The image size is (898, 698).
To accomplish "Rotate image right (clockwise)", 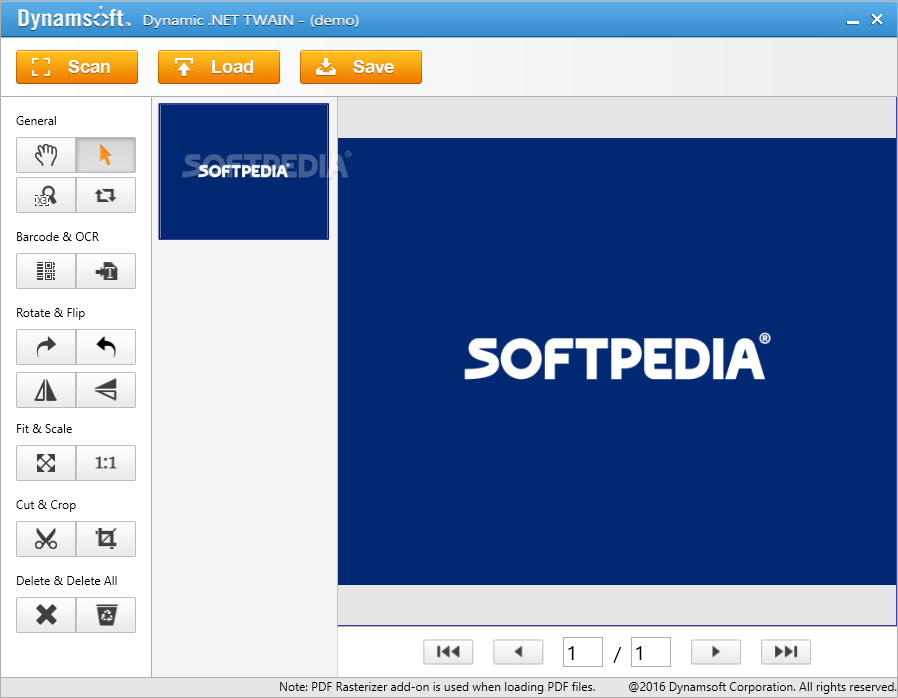I will [46, 347].
